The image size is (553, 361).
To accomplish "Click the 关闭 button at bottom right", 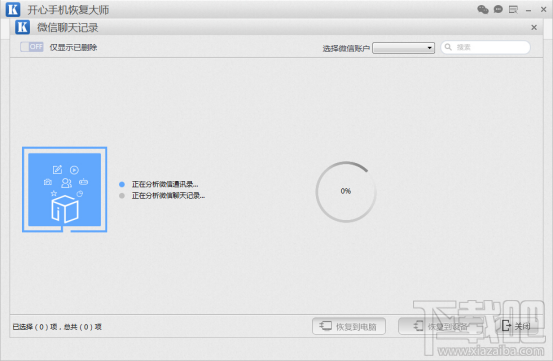I will (516, 326).
